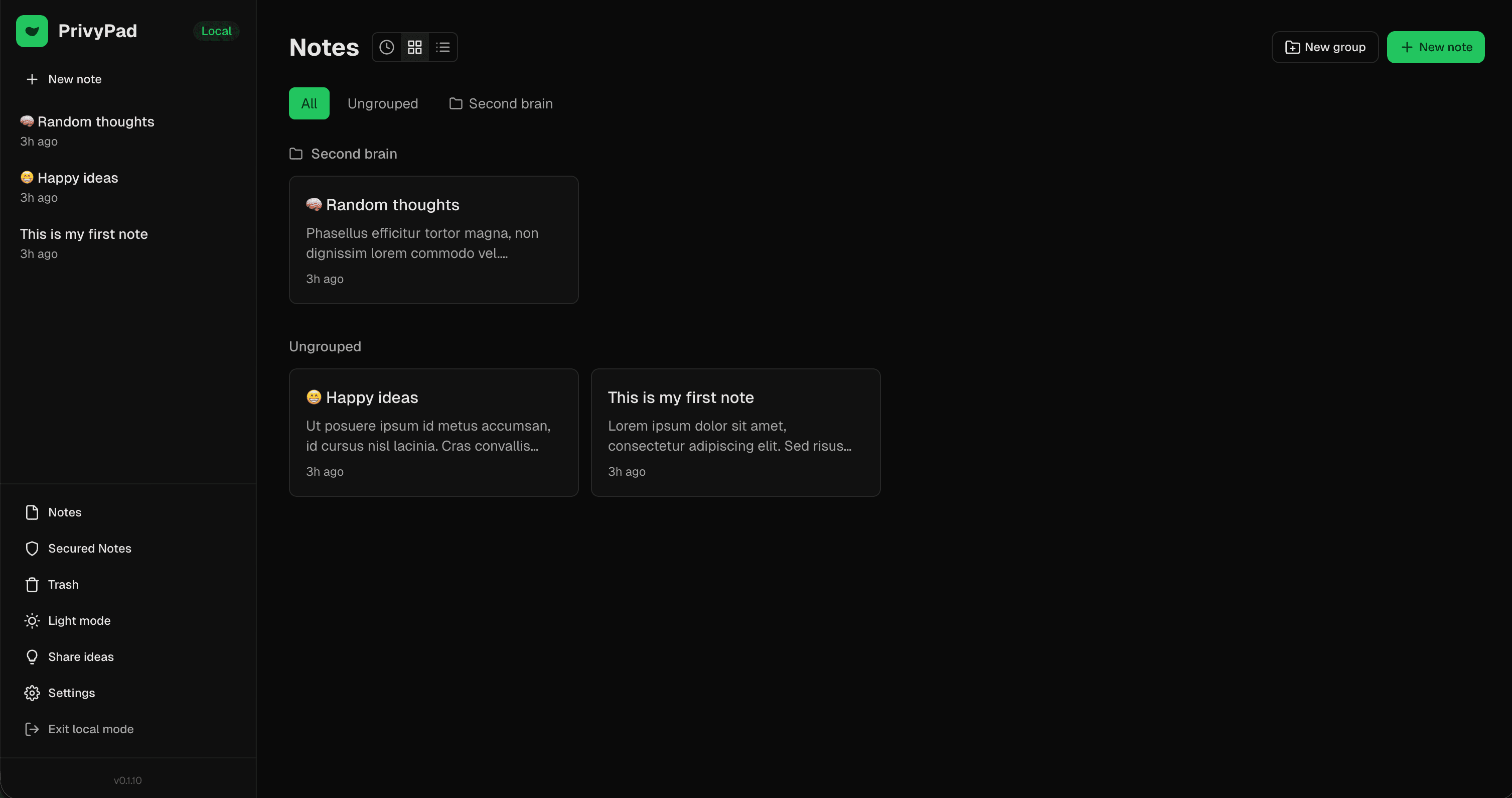Open the Trash section
The width and height of the screenshot is (1512, 798).
[x=63, y=584]
